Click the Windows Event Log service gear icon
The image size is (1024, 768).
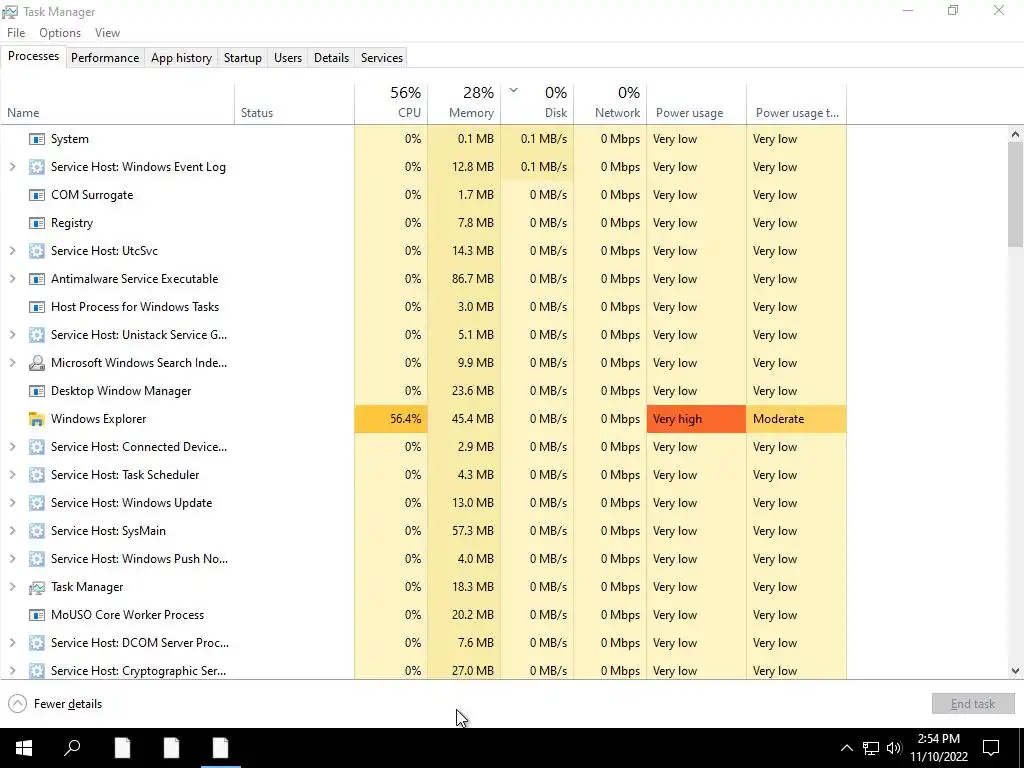pos(37,167)
